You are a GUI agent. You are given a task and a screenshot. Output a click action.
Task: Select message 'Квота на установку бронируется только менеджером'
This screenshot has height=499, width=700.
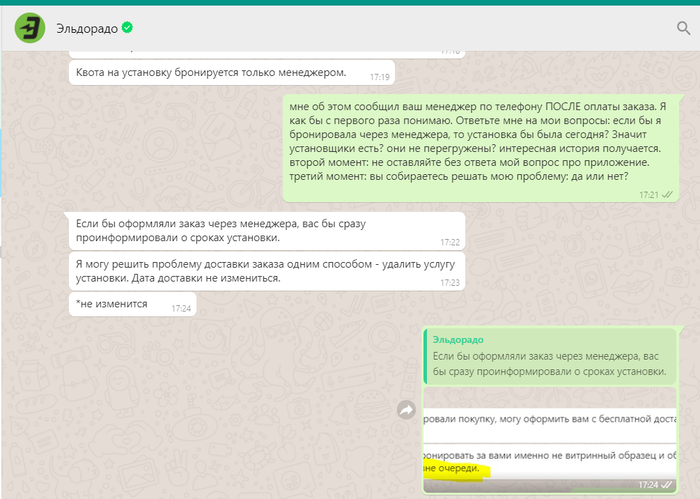coord(232,72)
